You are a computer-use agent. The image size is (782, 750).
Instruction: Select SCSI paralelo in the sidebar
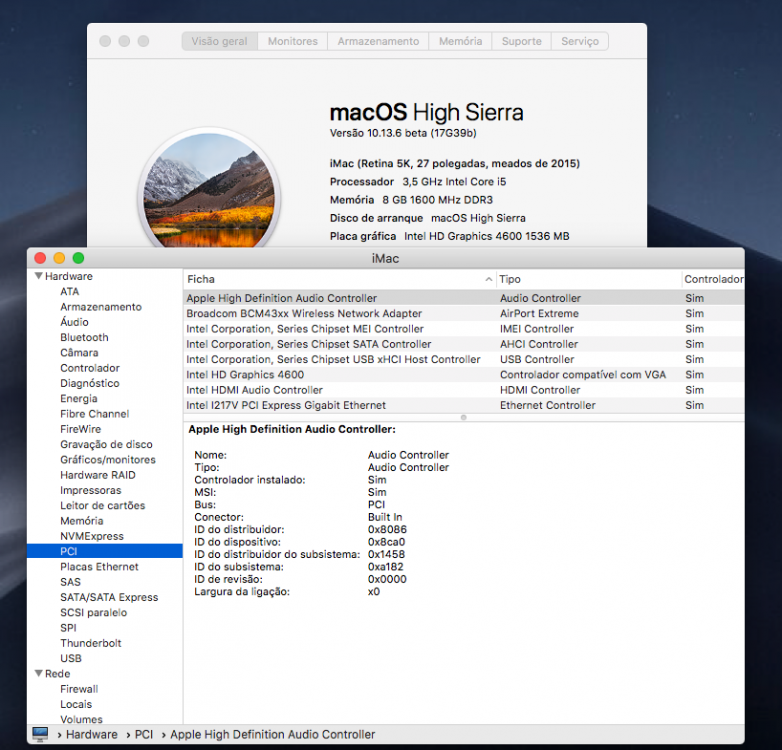coord(93,612)
